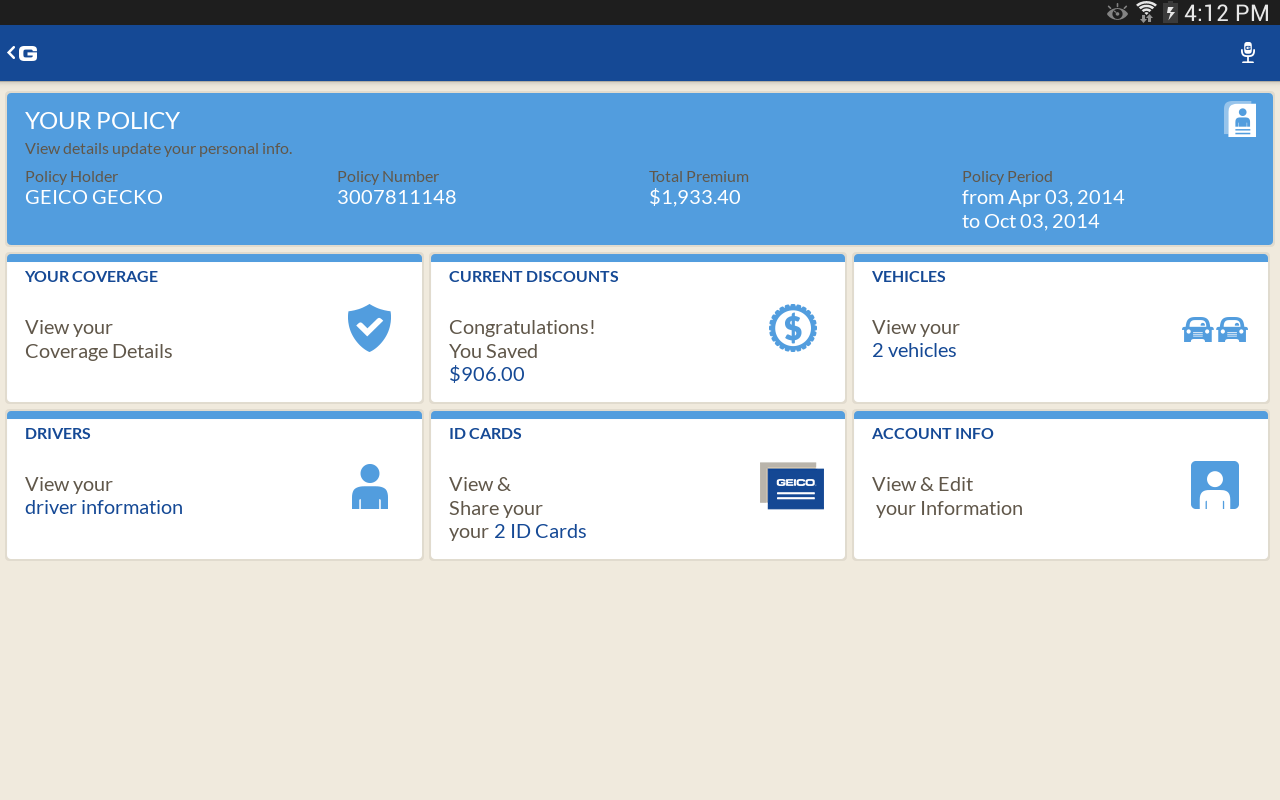Follow the 'driver information' link
Screen dimensions: 1280x800
tap(104, 507)
